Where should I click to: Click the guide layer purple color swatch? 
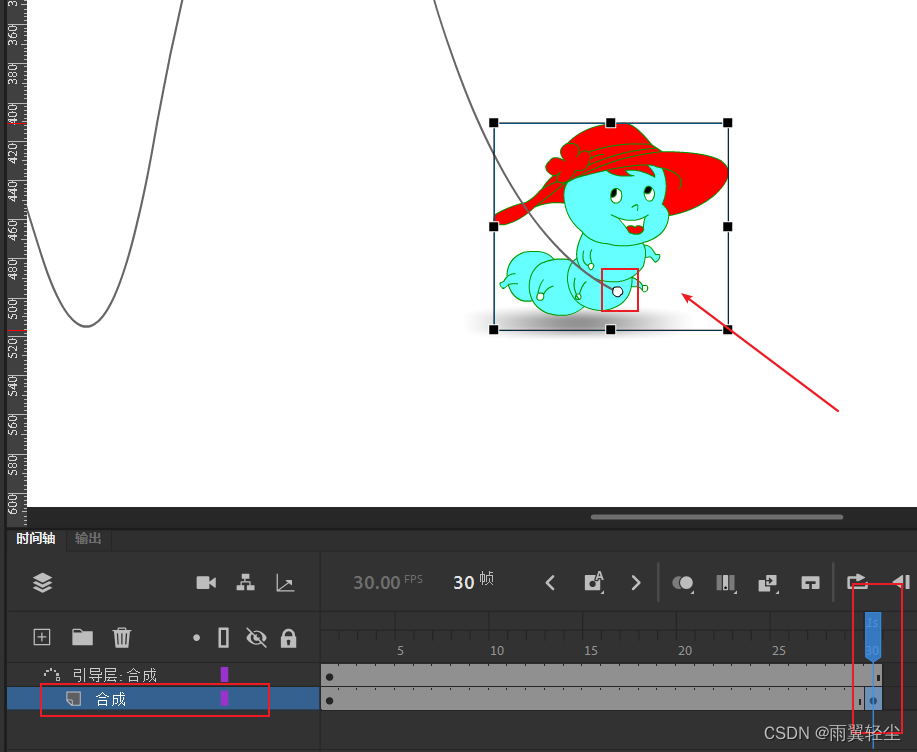(224, 675)
